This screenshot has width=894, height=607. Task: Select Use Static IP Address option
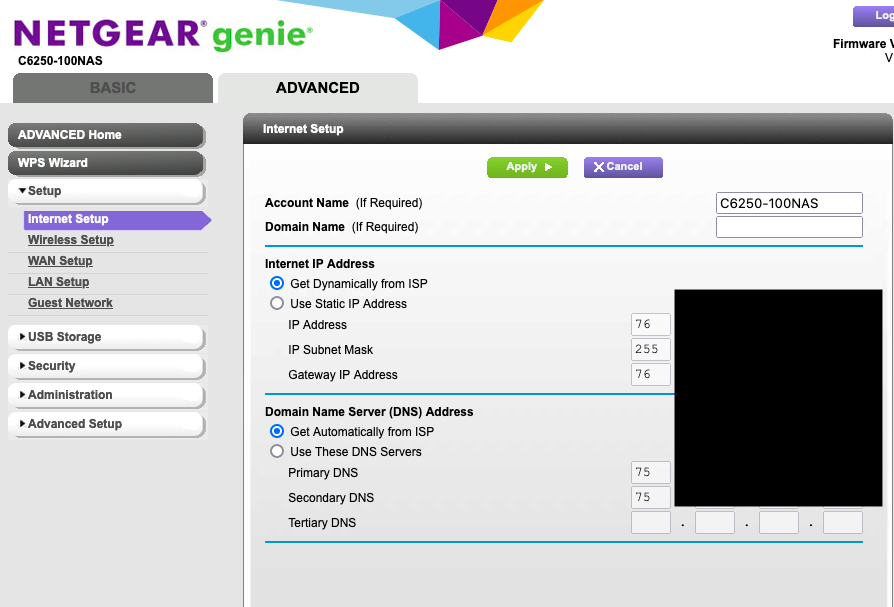tap(277, 303)
